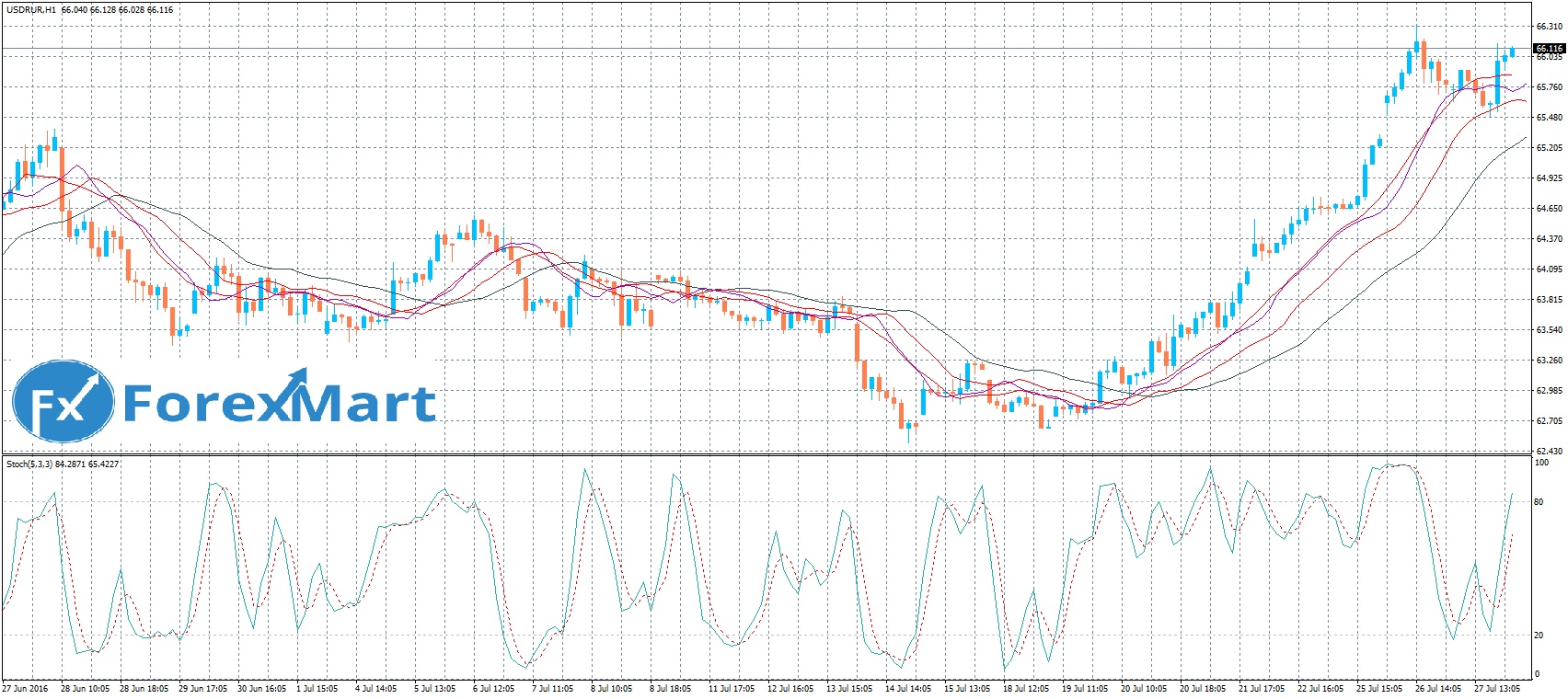Click the divider between price and Stoch panels

coord(764,454)
